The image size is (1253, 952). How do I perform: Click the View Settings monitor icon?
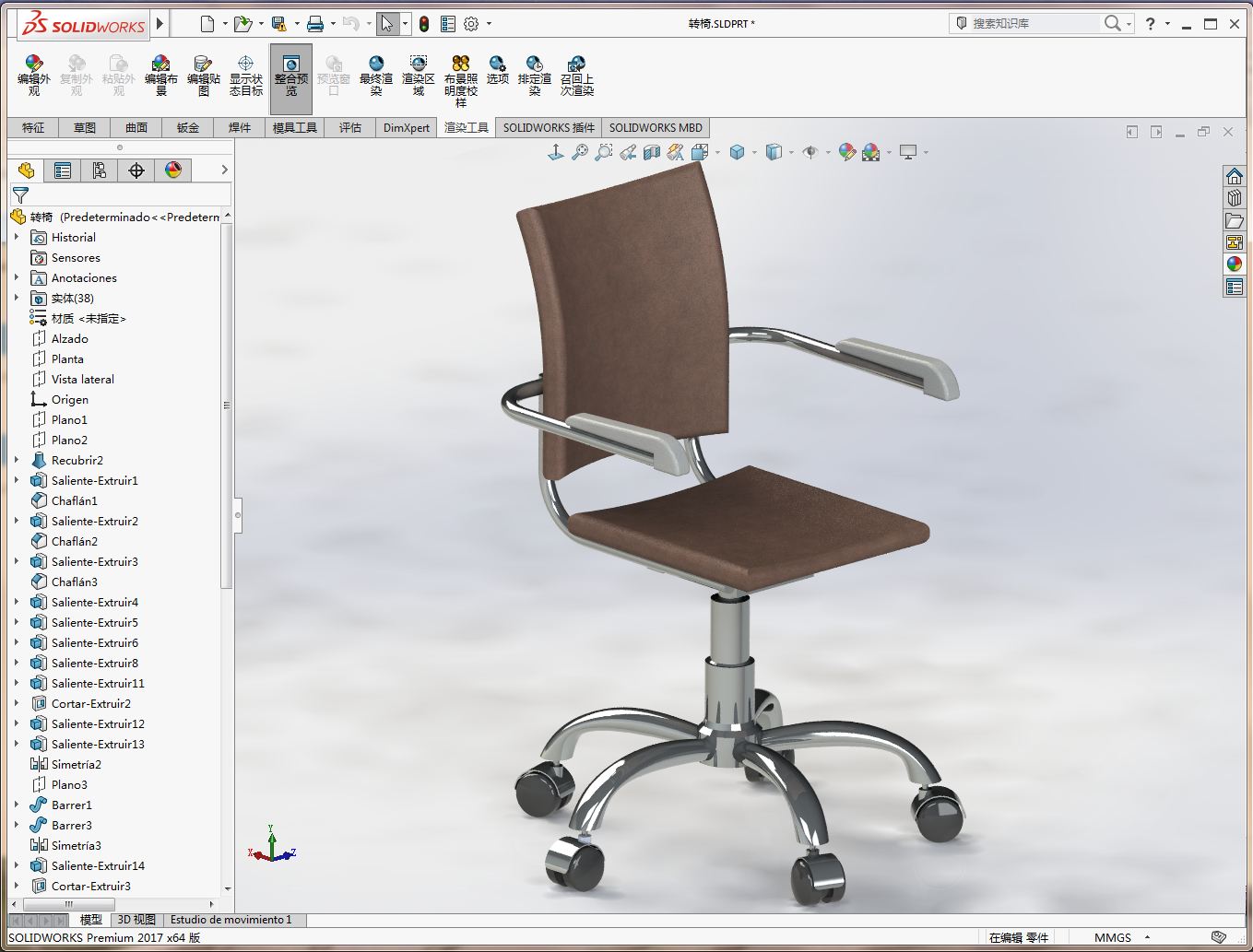(x=908, y=152)
